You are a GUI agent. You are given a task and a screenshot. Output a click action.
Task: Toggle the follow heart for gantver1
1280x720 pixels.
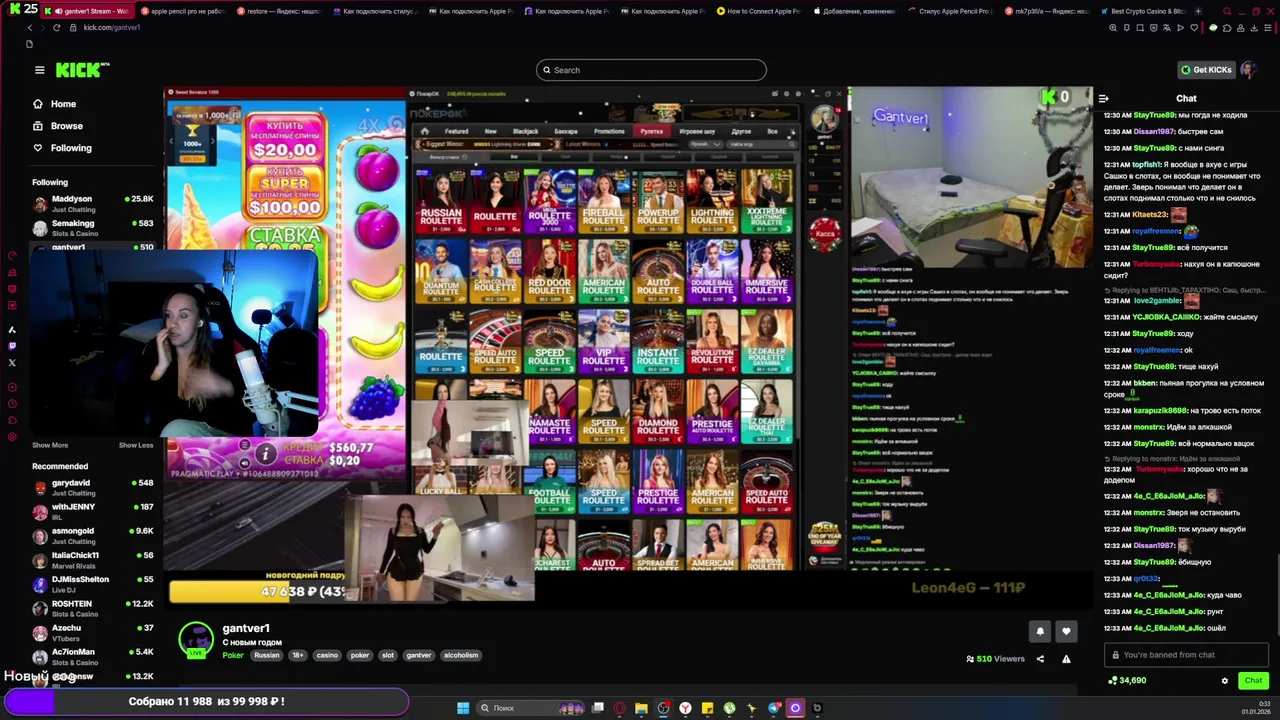point(1066,631)
